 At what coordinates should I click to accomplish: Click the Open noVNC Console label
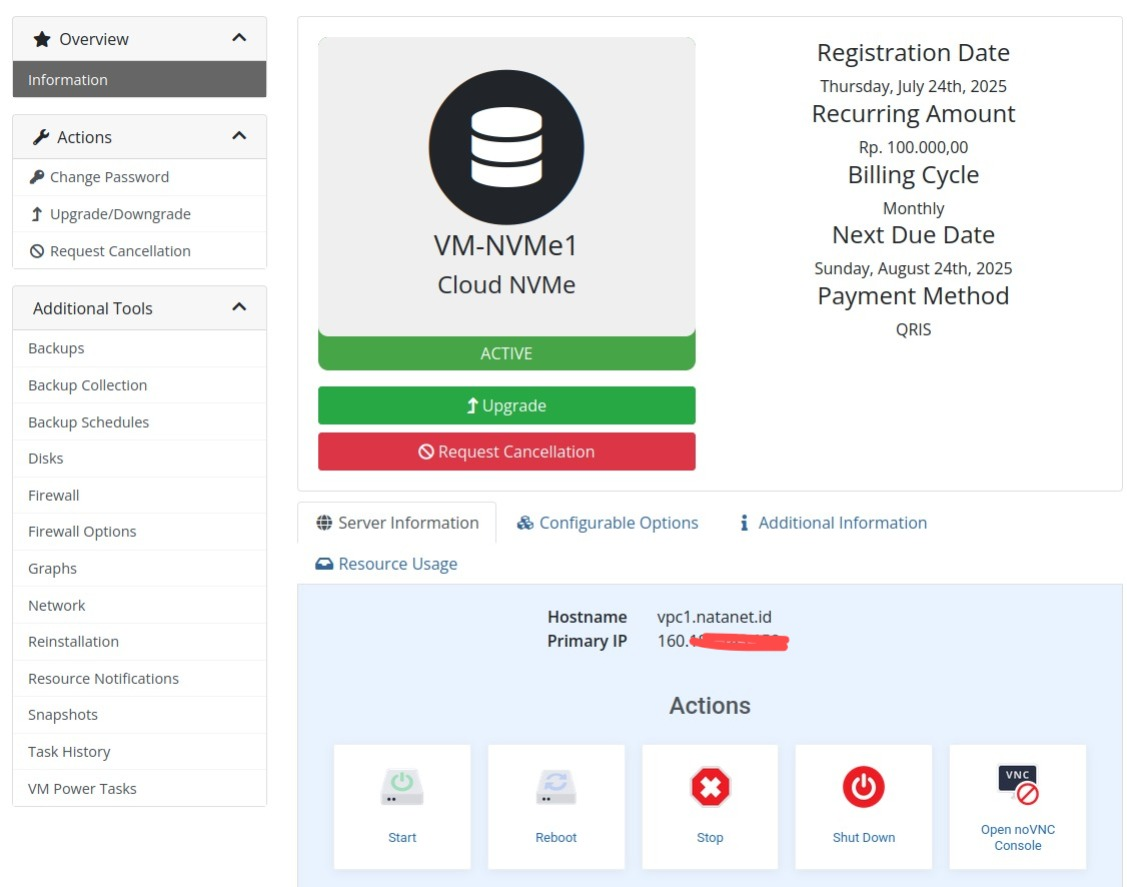[1018, 837]
